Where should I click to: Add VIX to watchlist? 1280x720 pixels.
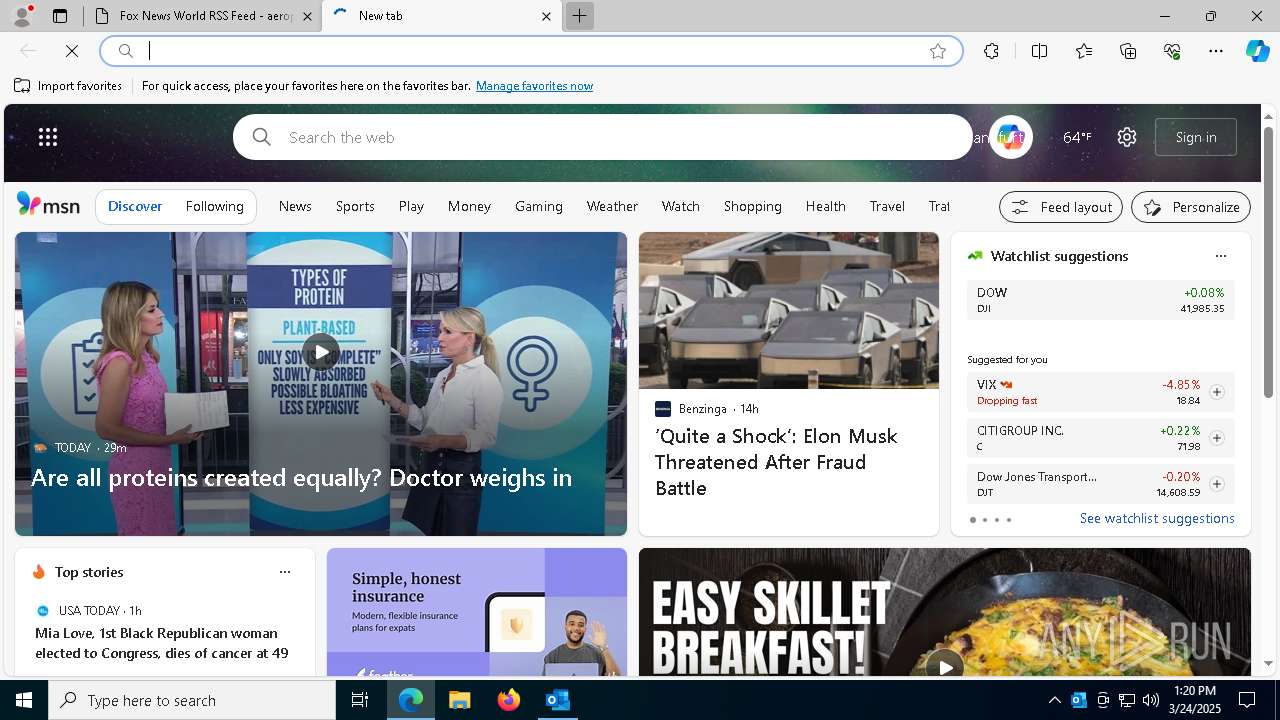(1217, 392)
